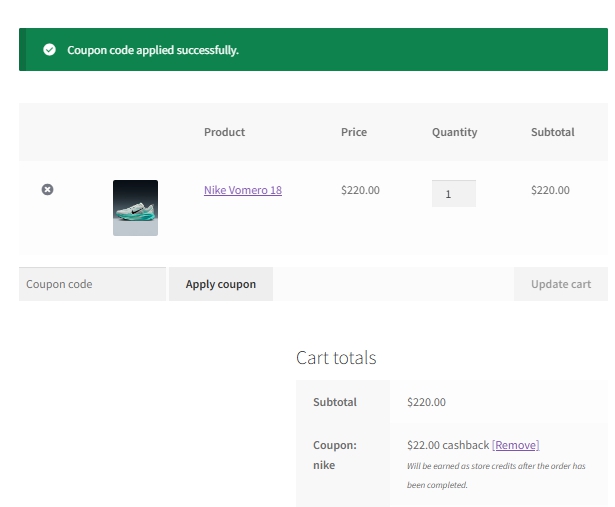The height and width of the screenshot is (507, 615).
Task: Select the '$22.00 cashback' text
Action: (x=448, y=445)
